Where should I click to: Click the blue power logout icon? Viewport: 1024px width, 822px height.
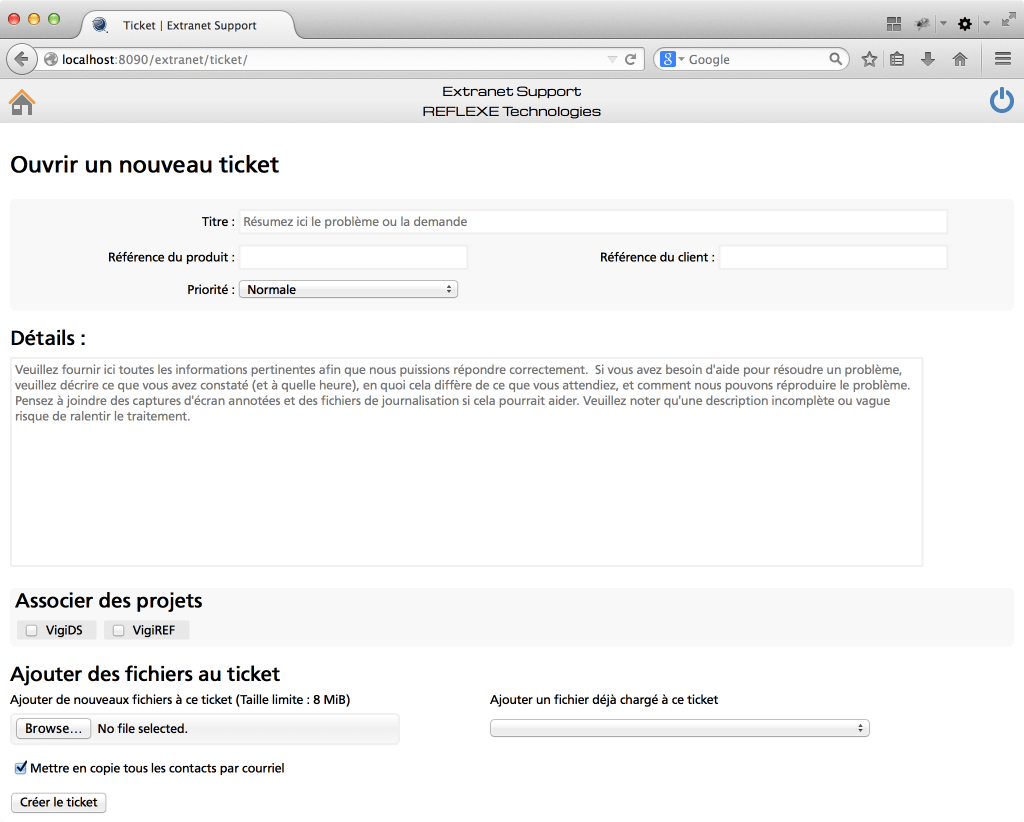[1002, 101]
